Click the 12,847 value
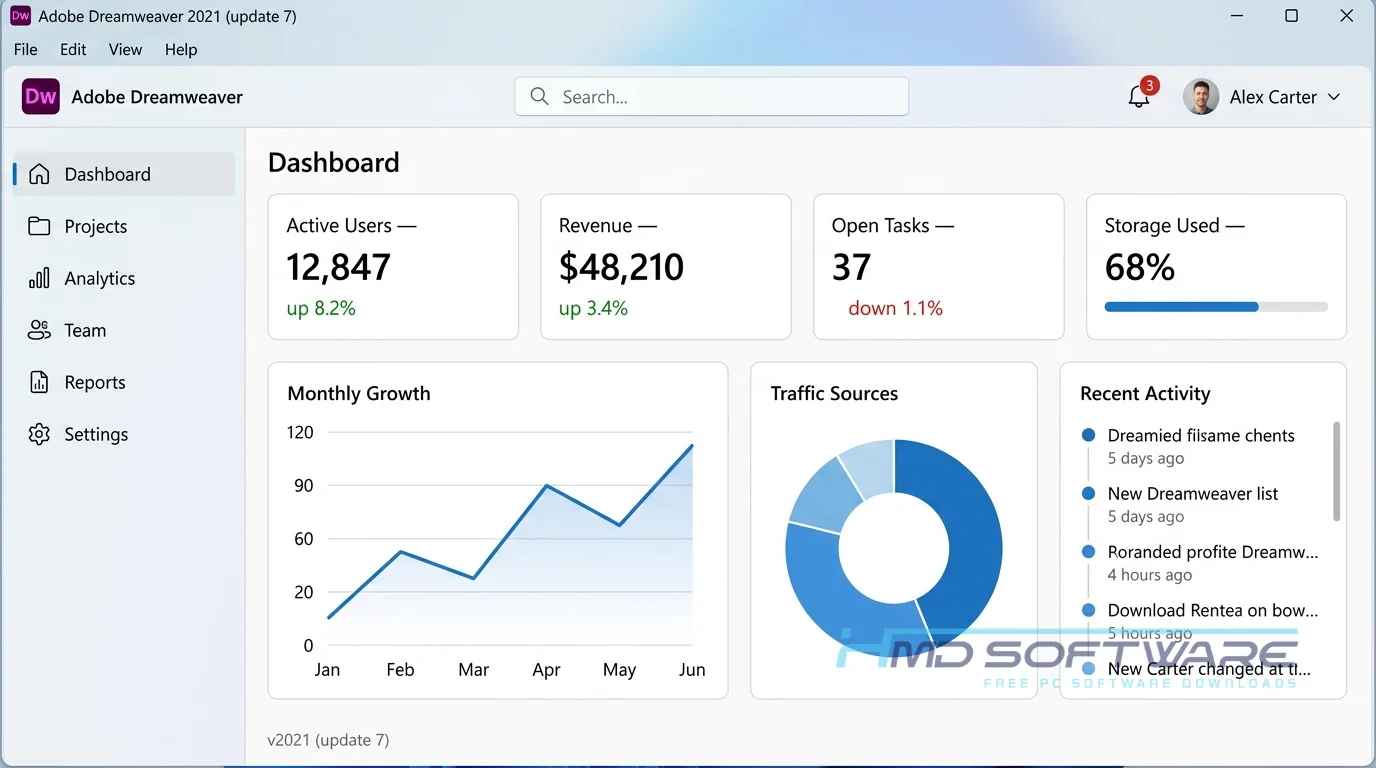 click(x=338, y=267)
